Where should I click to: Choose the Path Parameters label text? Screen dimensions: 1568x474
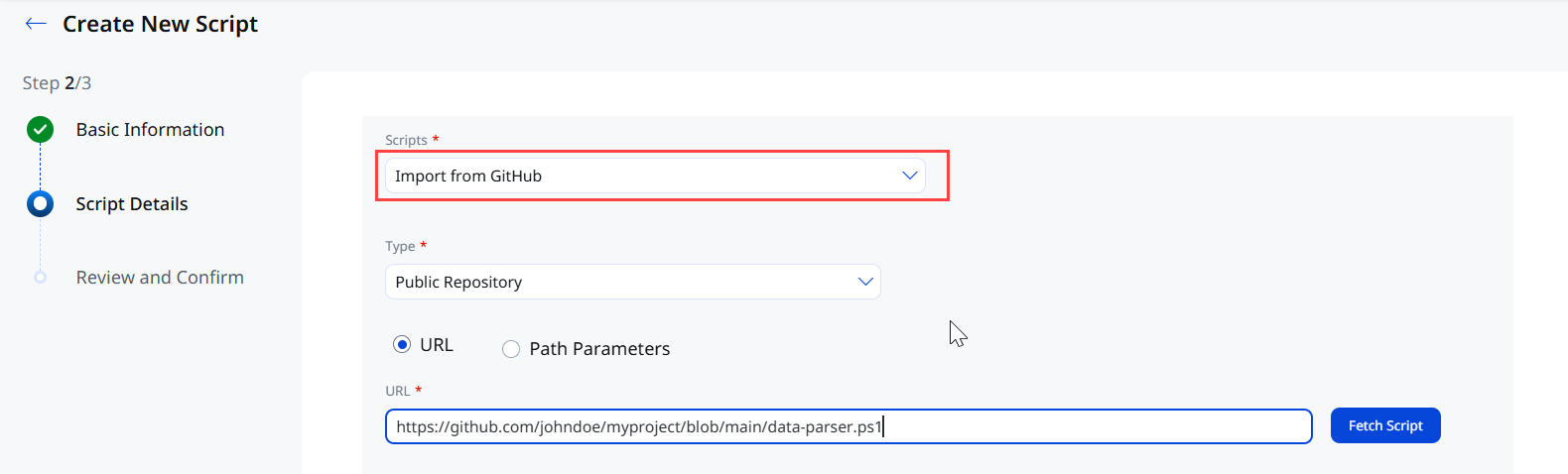[x=599, y=349]
